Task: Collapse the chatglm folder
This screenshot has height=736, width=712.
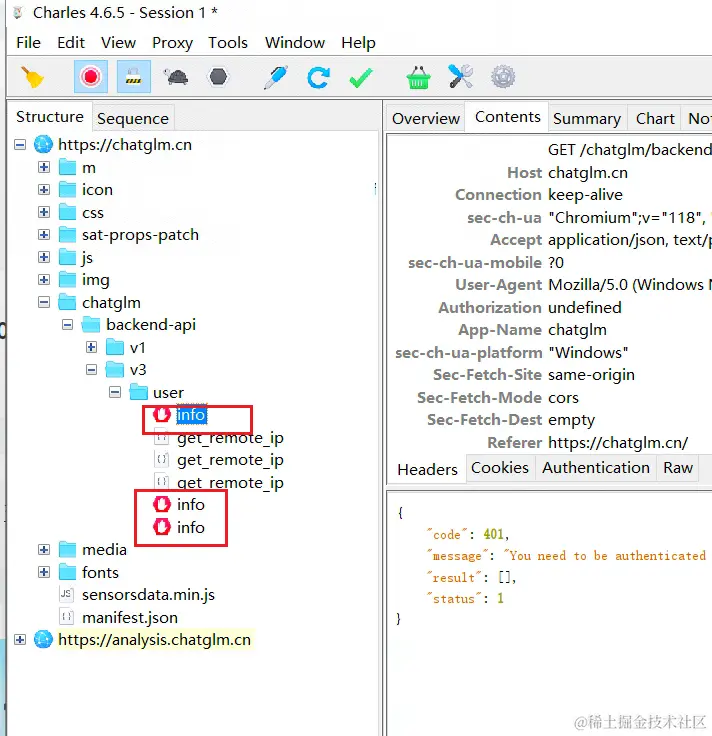Action: point(44,302)
